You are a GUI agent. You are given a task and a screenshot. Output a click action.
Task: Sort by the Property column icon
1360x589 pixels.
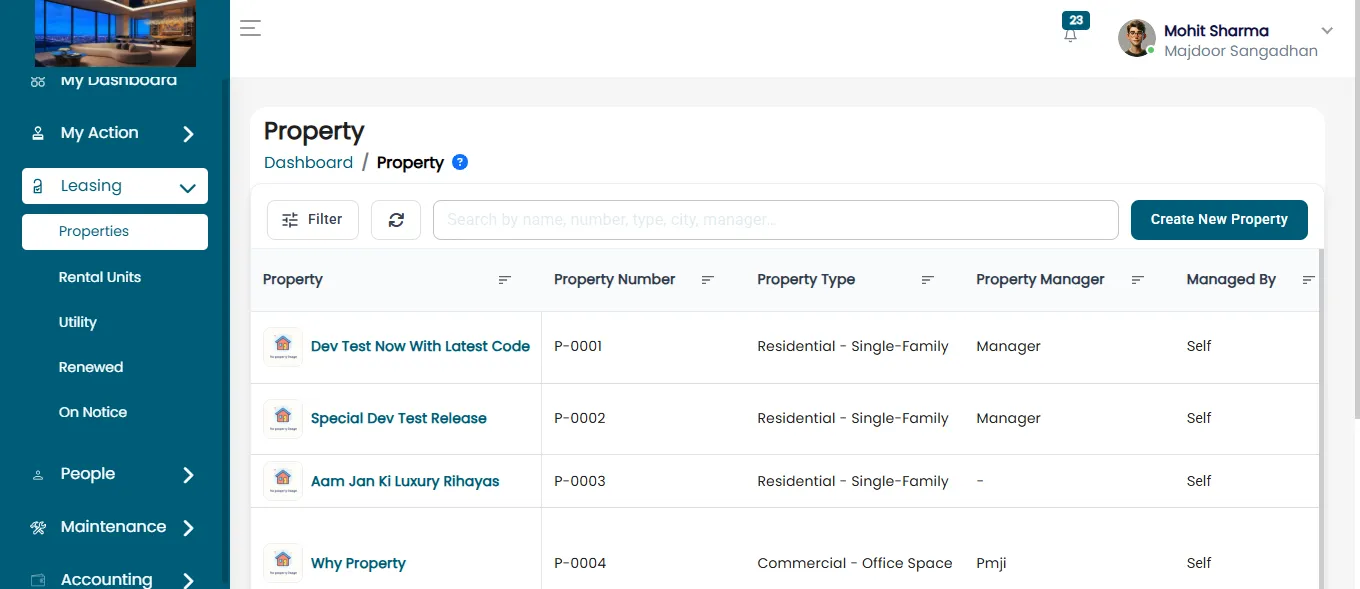[x=505, y=280]
